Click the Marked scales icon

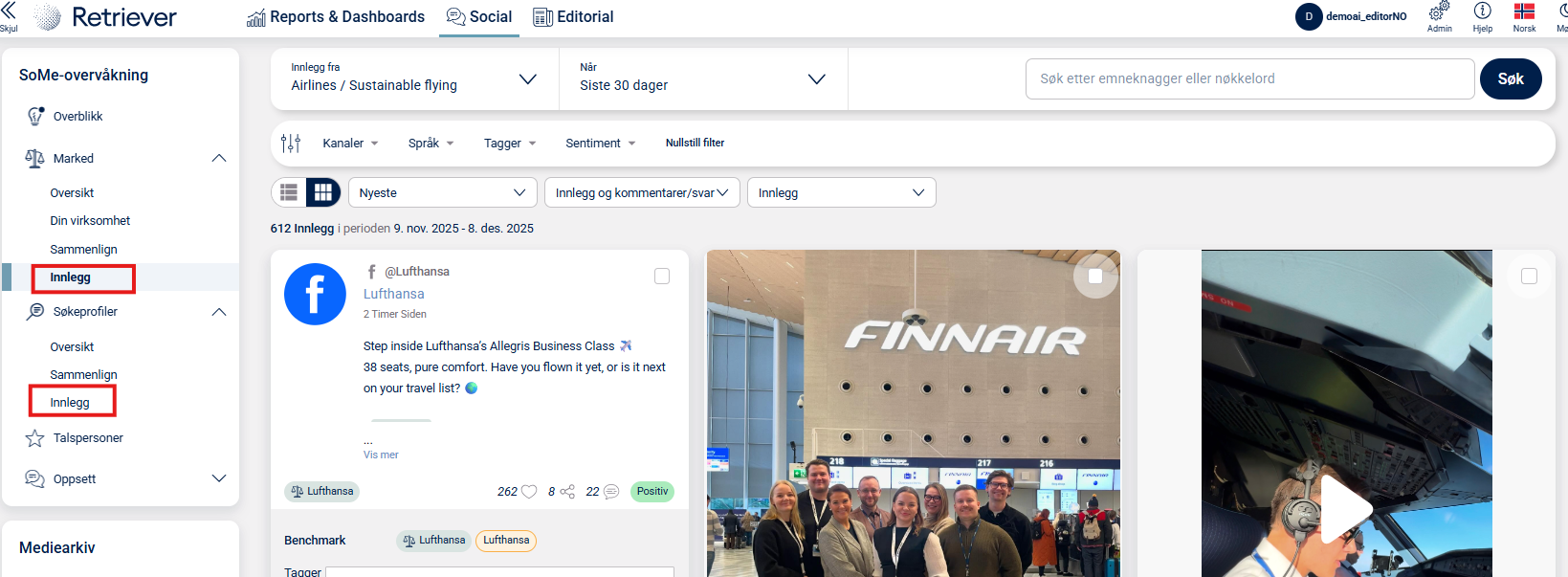point(35,158)
